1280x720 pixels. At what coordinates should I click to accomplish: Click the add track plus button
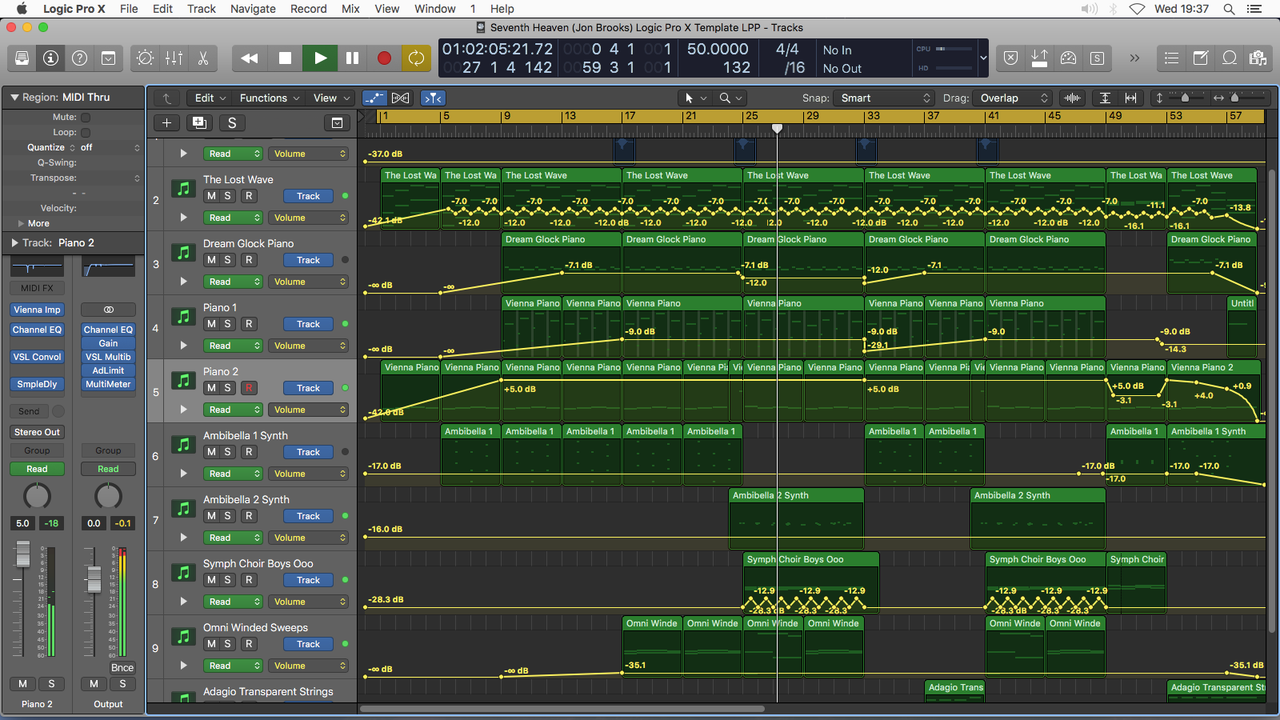tap(166, 123)
